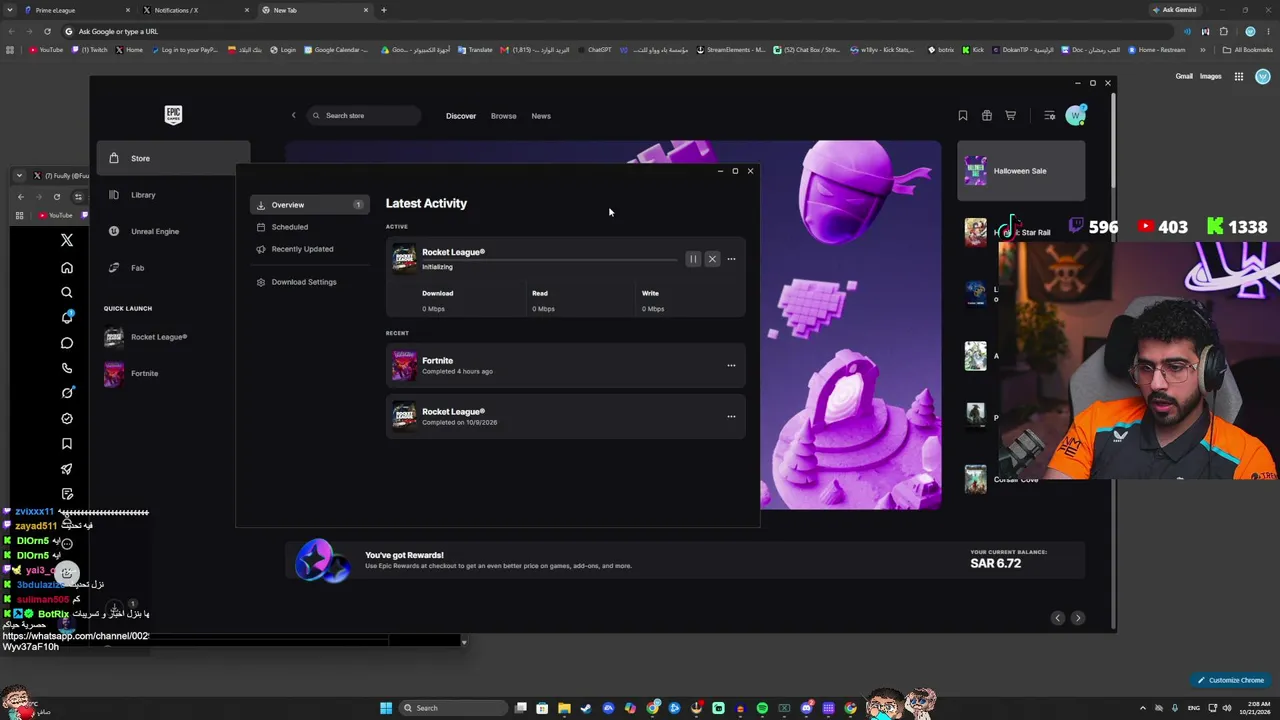Open the Google apps grid icon
This screenshot has height=720, width=1280.
1239,76
